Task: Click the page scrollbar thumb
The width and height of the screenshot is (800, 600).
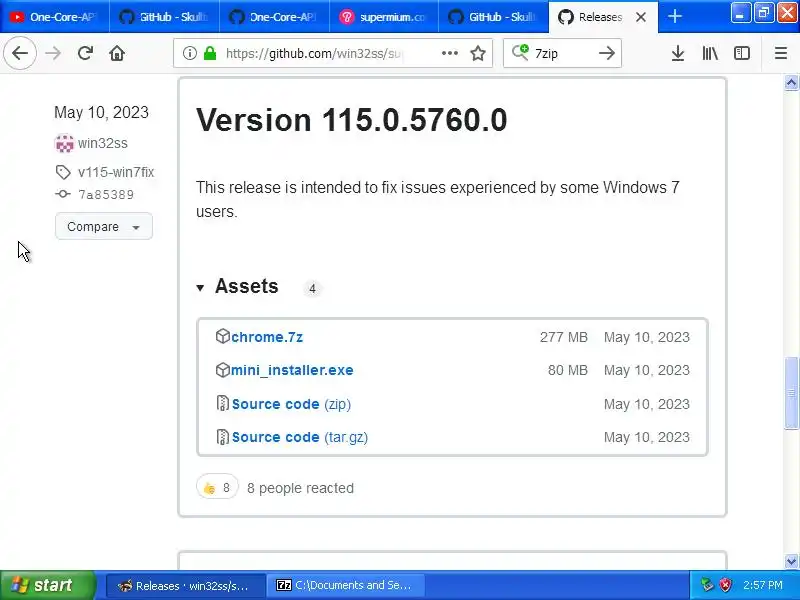Action: point(791,393)
